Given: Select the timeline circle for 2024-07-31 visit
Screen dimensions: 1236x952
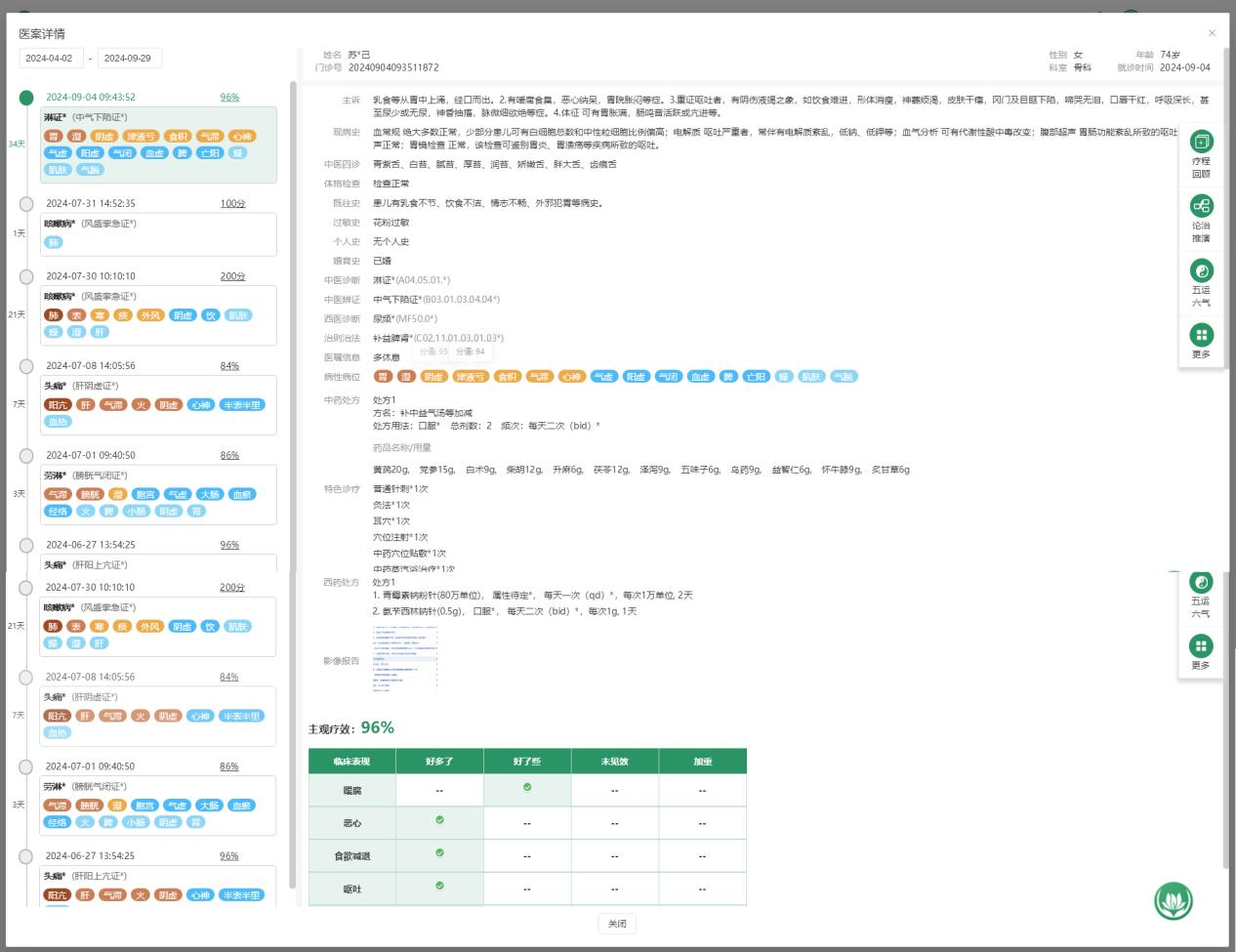Looking at the screenshot, I should click(x=26, y=204).
